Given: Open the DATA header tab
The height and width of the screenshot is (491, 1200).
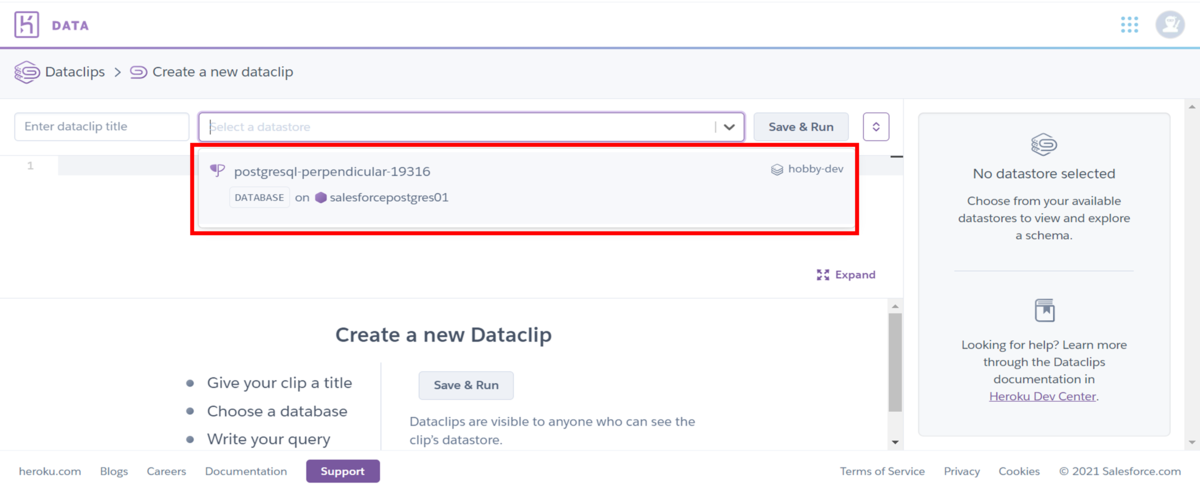Looking at the screenshot, I should click(70, 26).
